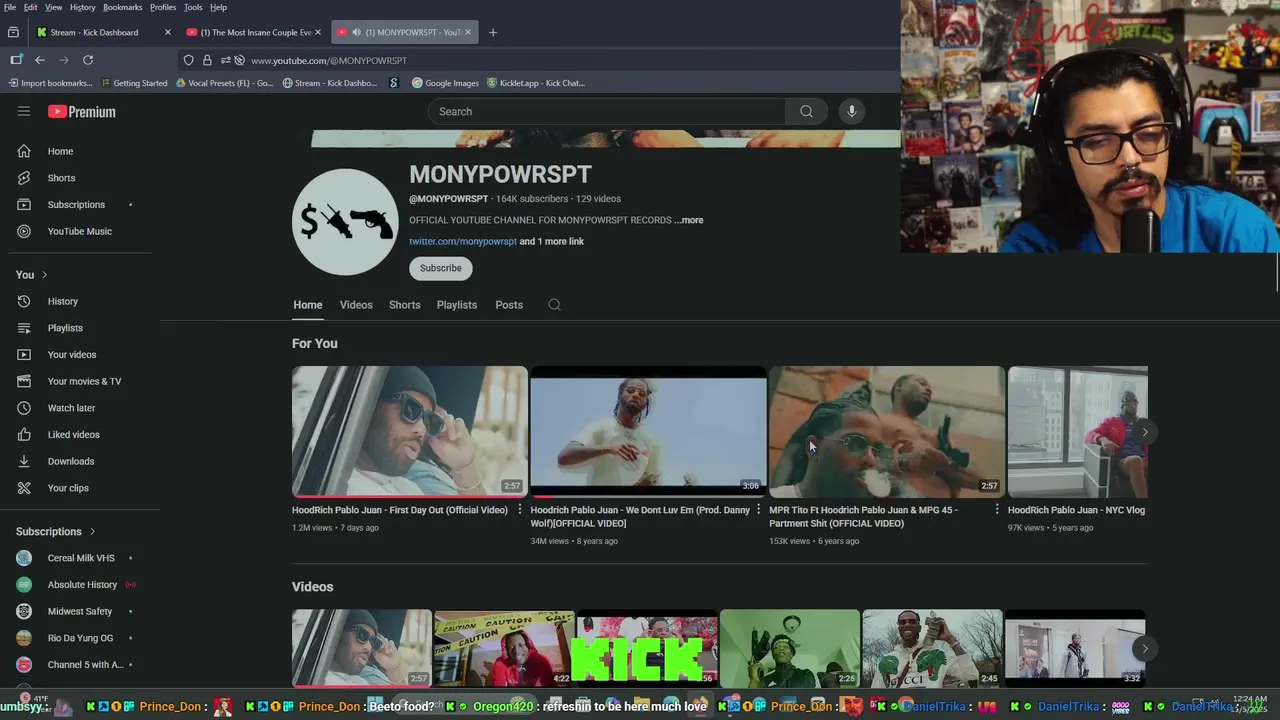Viewport: 1280px width, 720px height.
Task: Start voice search with microphone icon
Action: (x=851, y=111)
